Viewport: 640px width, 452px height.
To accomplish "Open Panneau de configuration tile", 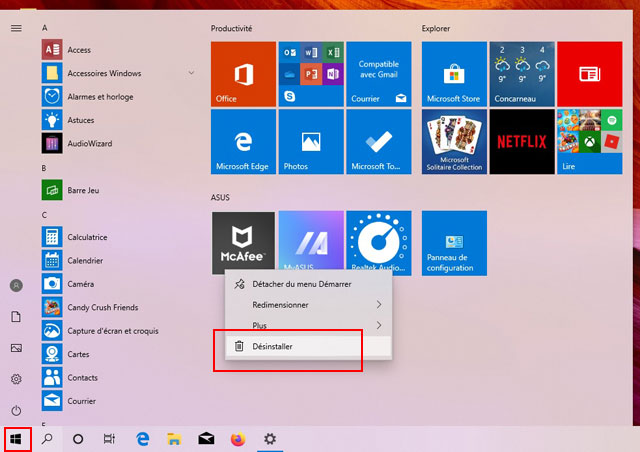I will (x=454, y=243).
